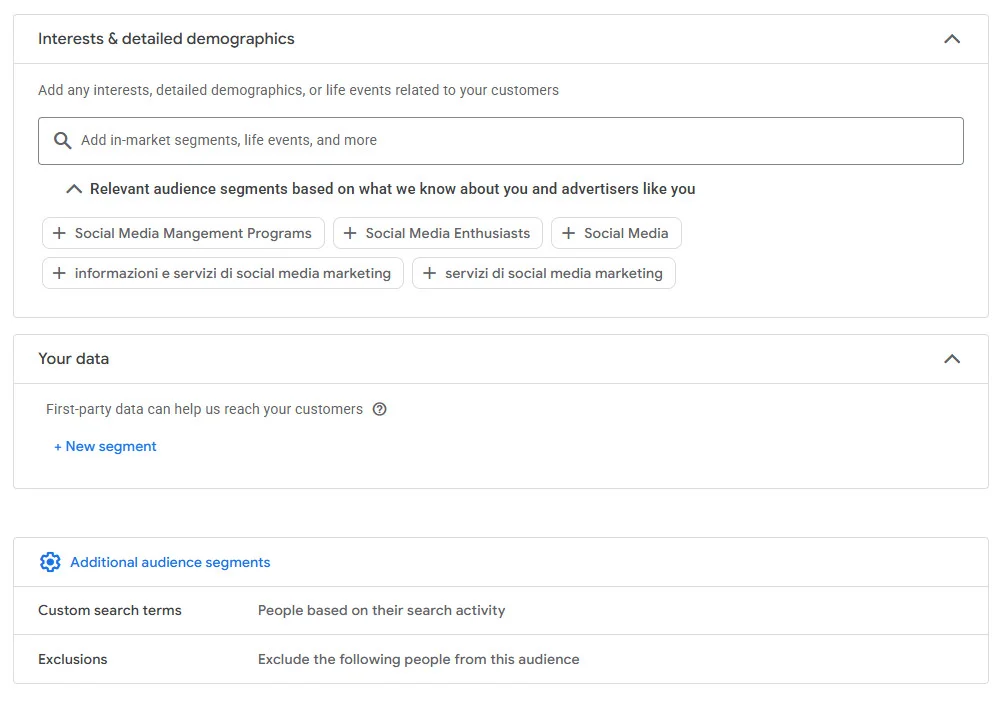The image size is (1006, 710).
Task: Click plus icon on Social Media chip
Action: (568, 233)
